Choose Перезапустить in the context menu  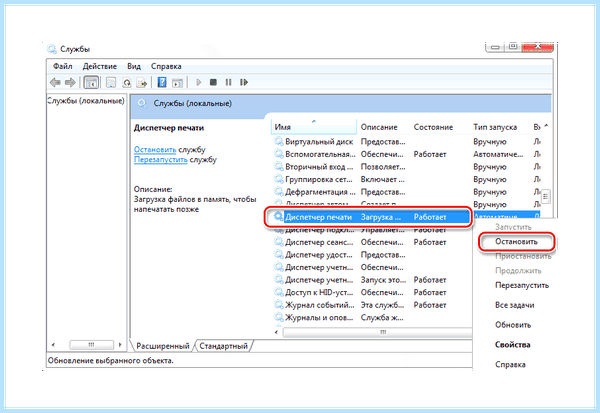coord(522,285)
